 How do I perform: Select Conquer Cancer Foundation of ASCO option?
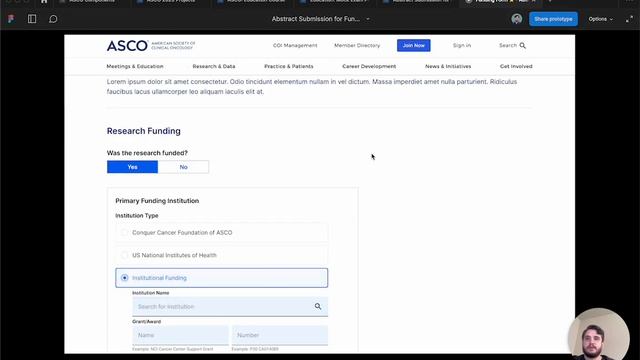tap(221, 232)
